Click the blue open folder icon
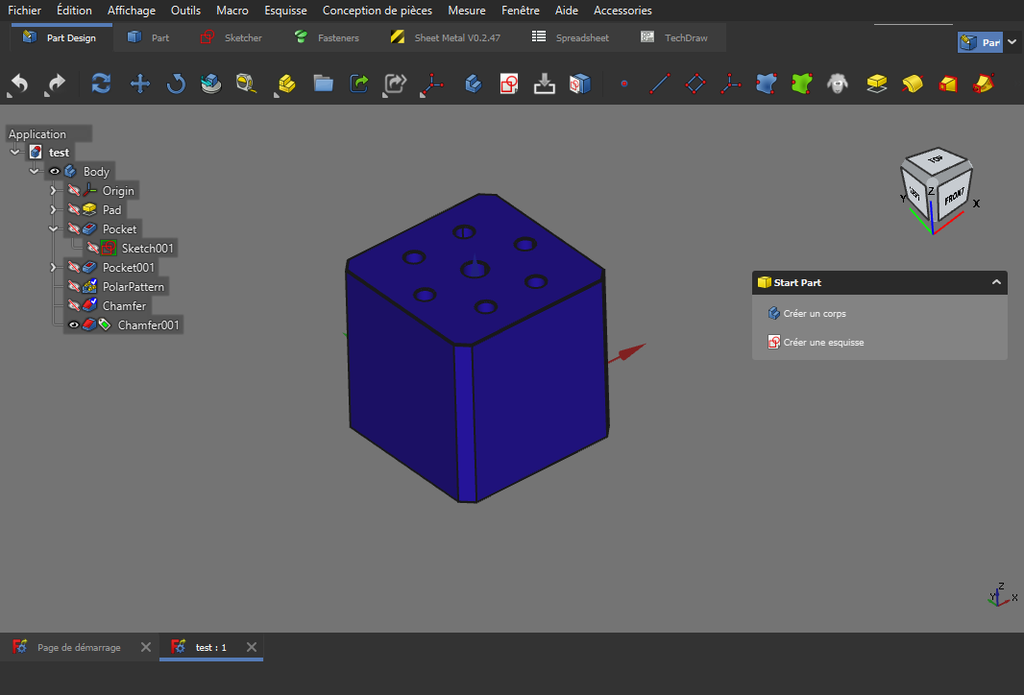Screen dimensions: 1024x695 pyautogui.click(x=323, y=84)
